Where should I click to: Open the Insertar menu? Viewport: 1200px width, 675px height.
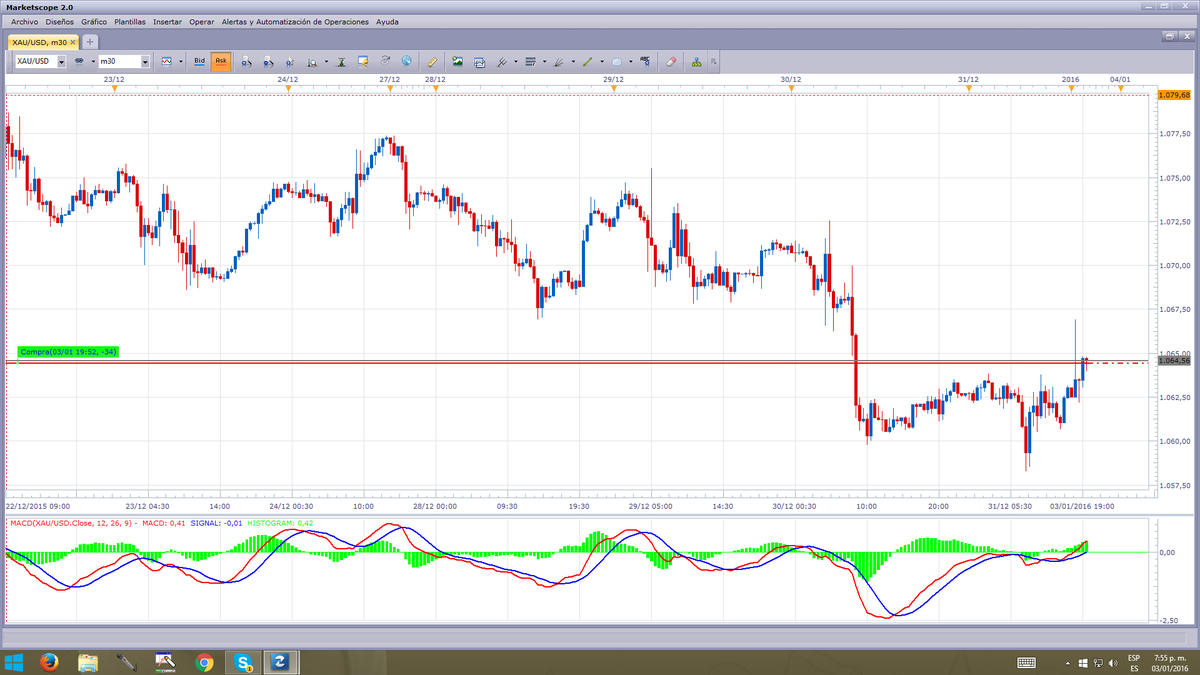click(167, 21)
